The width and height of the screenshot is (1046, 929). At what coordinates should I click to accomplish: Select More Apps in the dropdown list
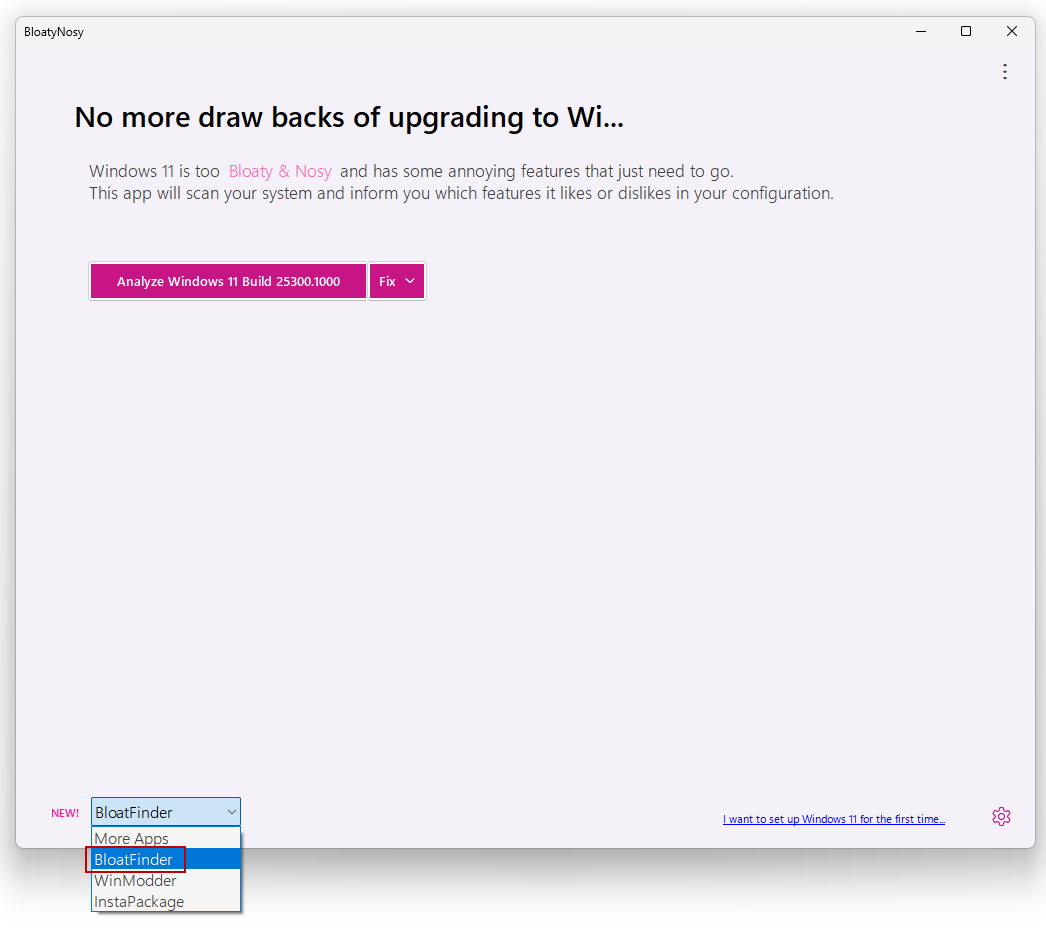coord(165,838)
